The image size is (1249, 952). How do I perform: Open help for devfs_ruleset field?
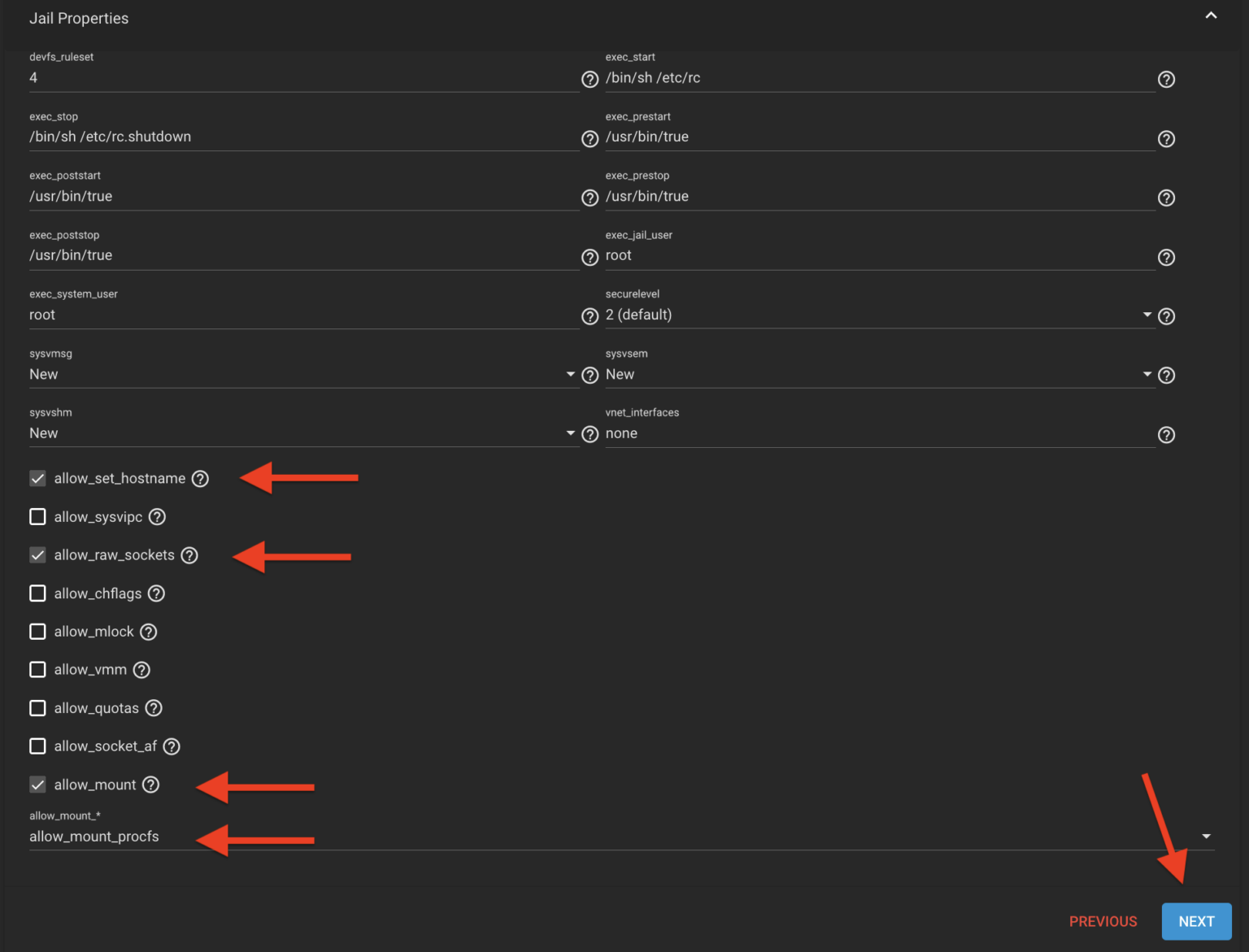590,79
